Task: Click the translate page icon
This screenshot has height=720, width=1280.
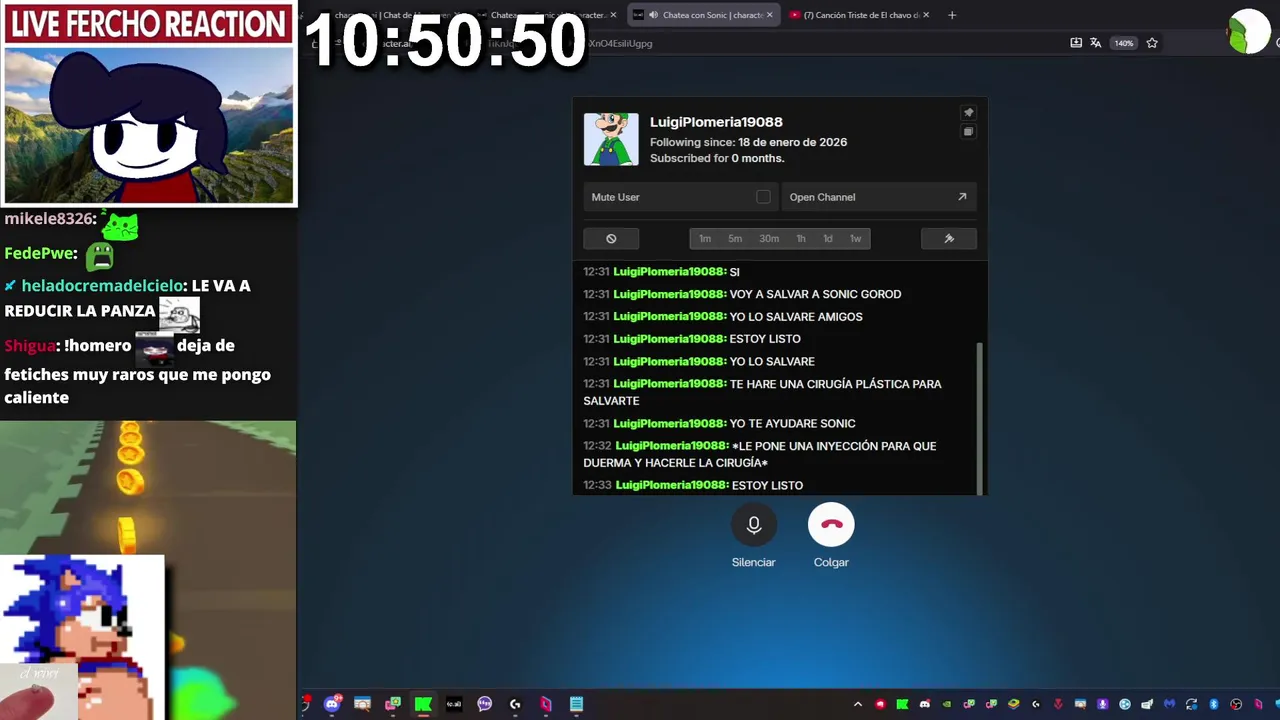Action: pyautogui.click(x=1096, y=43)
